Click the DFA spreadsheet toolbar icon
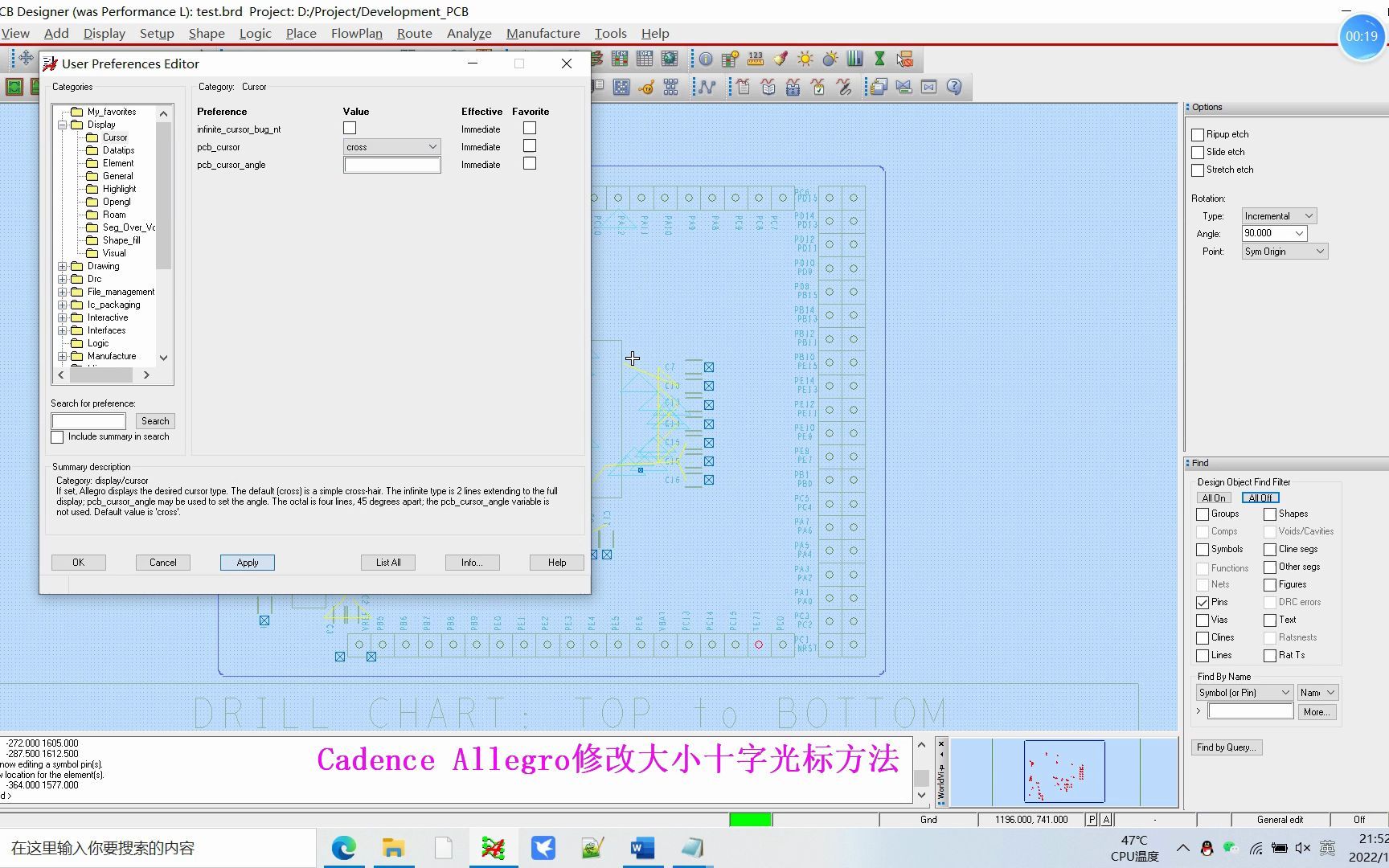This screenshot has height=868, width=1389. pos(728,58)
